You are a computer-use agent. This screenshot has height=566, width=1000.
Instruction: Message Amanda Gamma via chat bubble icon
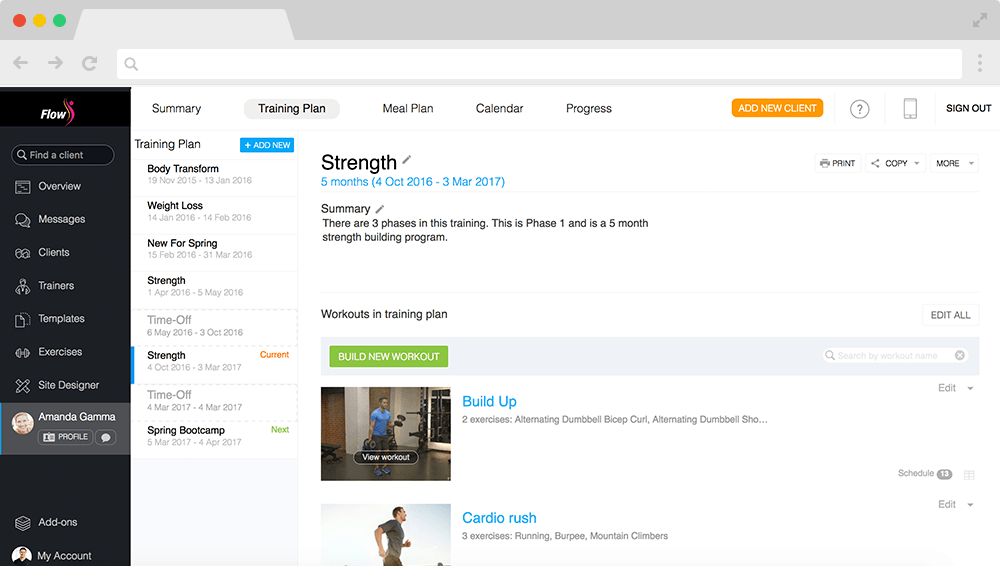click(106, 437)
